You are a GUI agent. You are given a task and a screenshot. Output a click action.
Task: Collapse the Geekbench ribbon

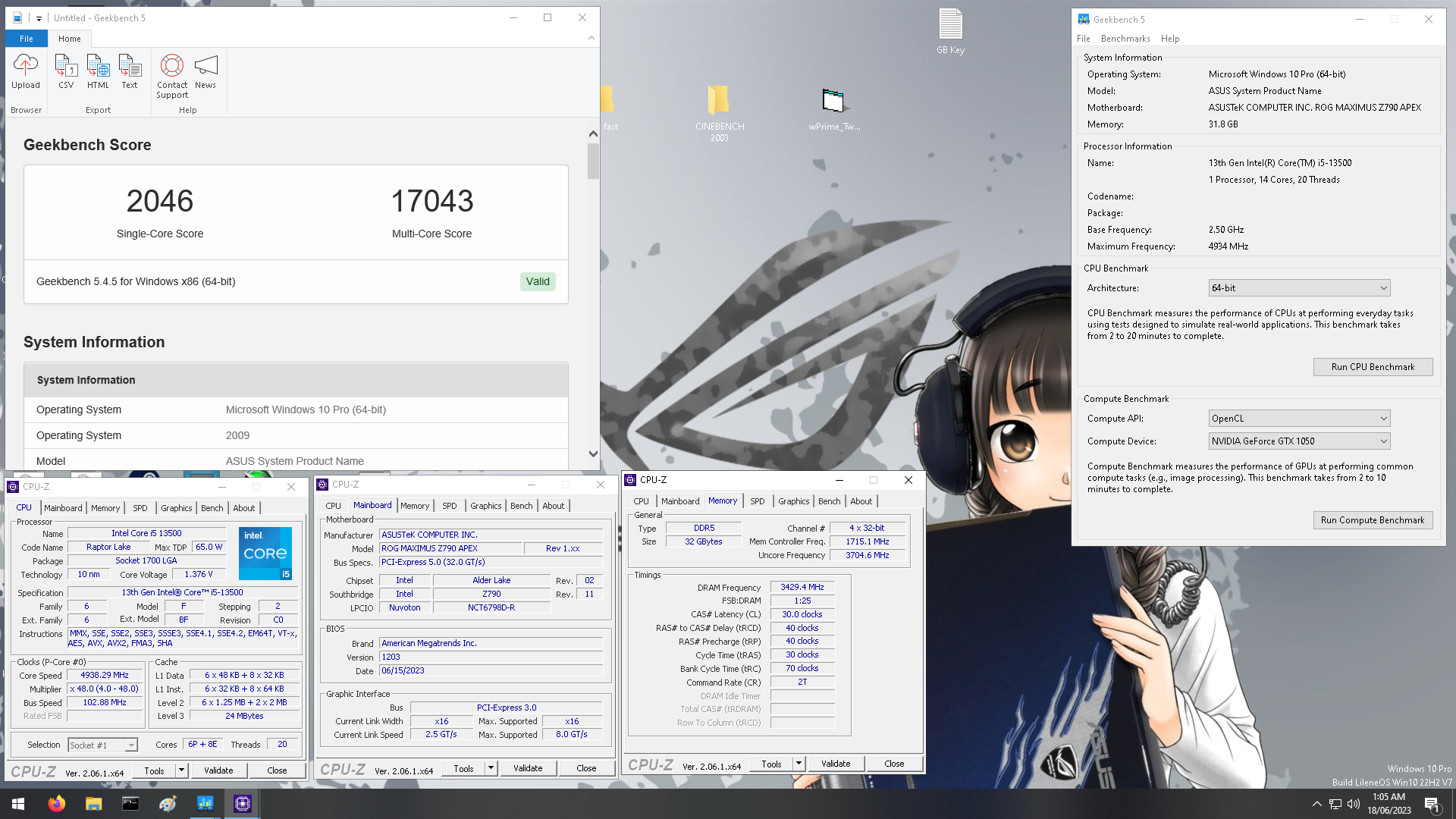tap(591, 38)
